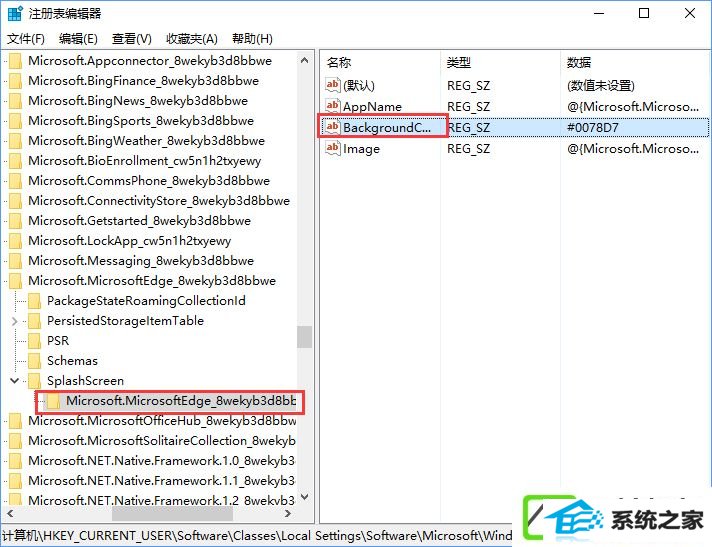Select folder icon of Microsoft.Getstarted_8wekyb3d8bbwe
Viewport: 712px width, 547px height.
(15, 221)
